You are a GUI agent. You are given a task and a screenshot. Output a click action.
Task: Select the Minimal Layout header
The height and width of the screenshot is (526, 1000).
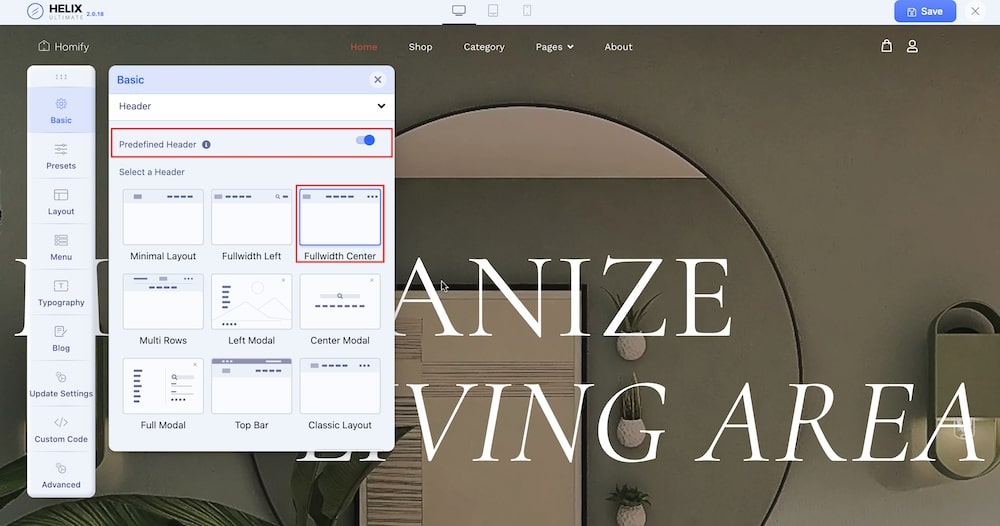tap(163, 225)
